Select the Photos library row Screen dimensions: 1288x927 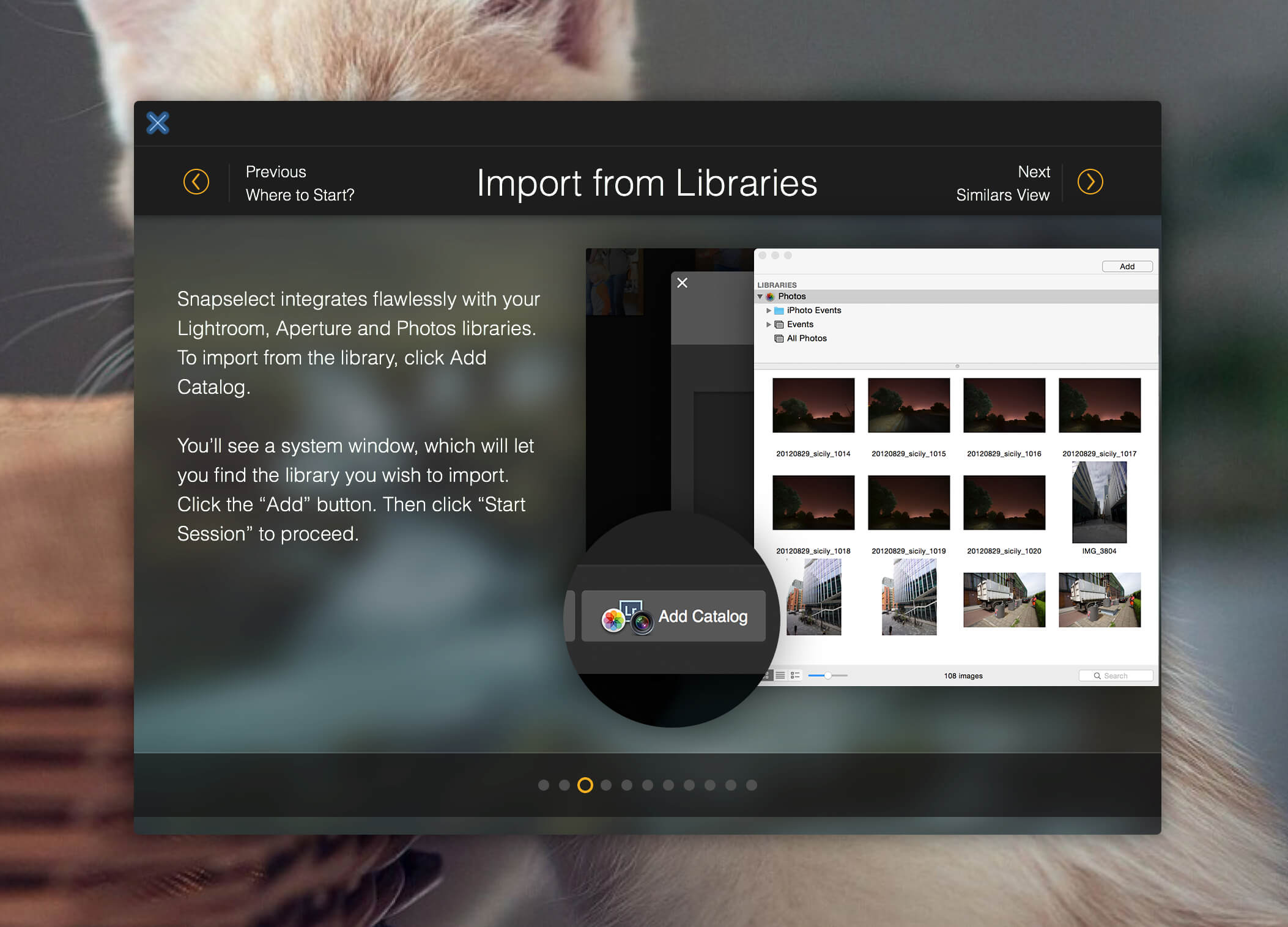[956, 297]
